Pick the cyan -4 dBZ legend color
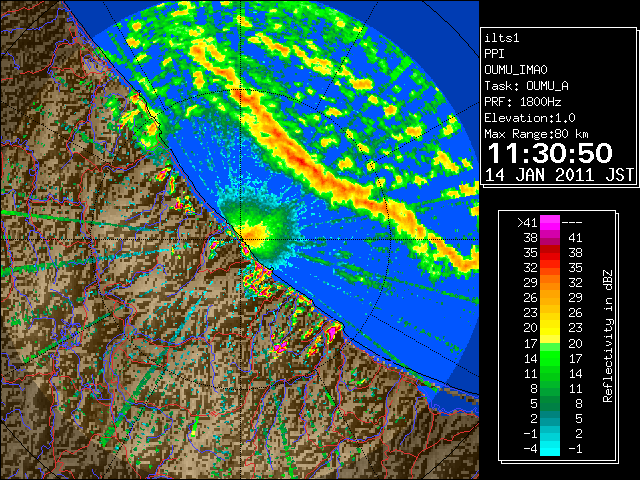The height and width of the screenshot is (480, 640). (x=550, y=449)
